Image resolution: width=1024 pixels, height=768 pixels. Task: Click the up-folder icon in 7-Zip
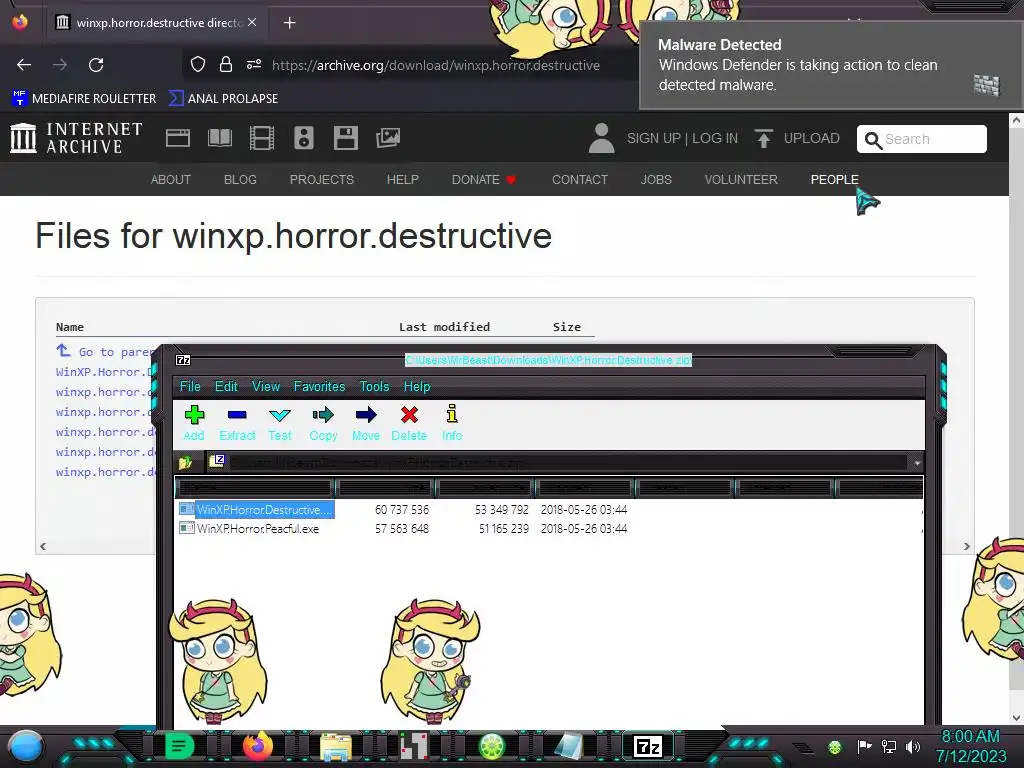pyautogui.click(x=185, y=462)
